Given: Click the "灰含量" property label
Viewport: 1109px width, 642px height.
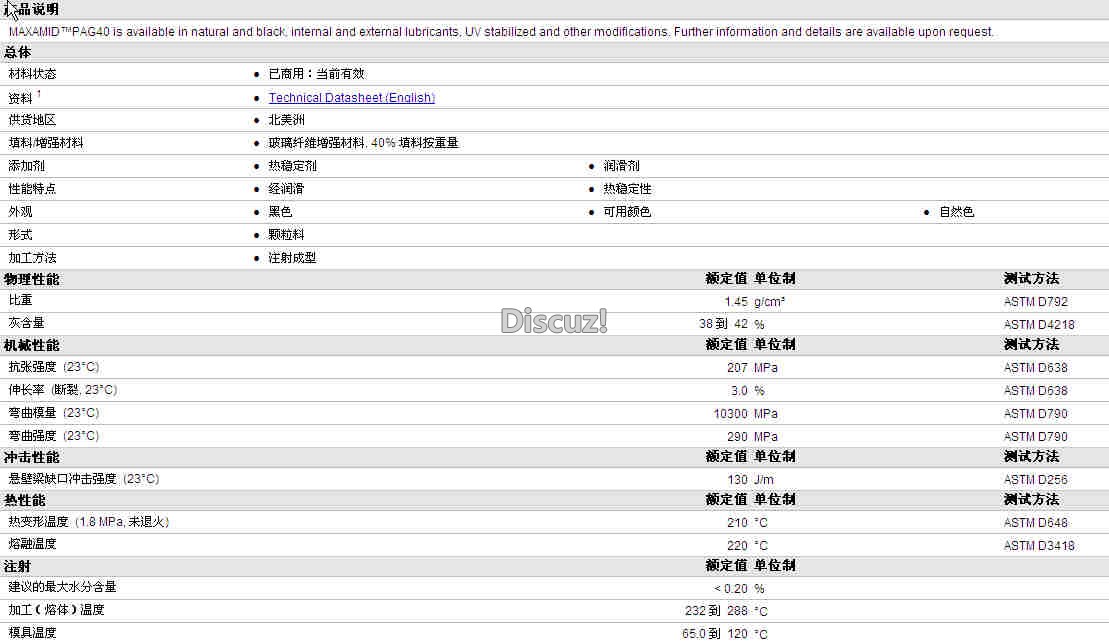Looking at the screenshot, I should (26, 323).
